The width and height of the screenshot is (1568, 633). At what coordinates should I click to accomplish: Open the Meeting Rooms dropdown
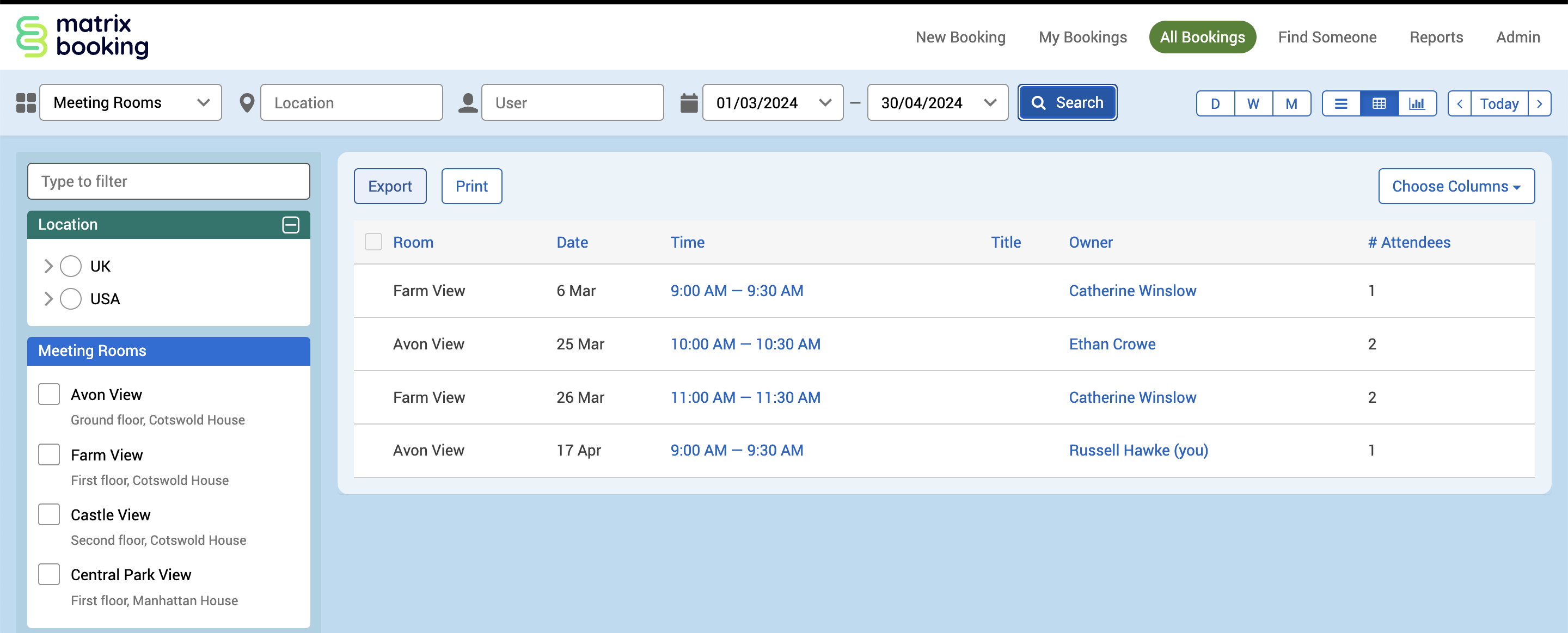[x=131, y=103]
